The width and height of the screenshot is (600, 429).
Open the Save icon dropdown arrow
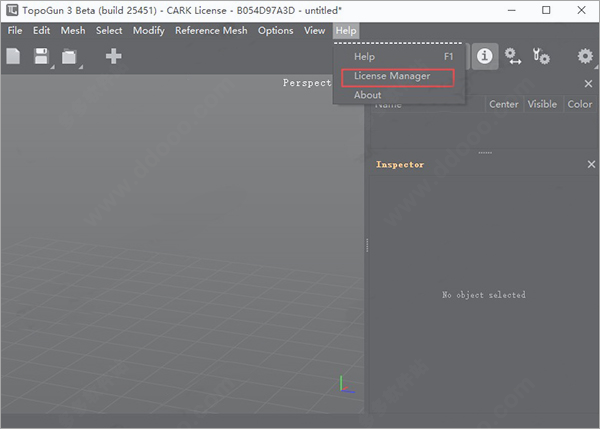click(x=52, y=67)
